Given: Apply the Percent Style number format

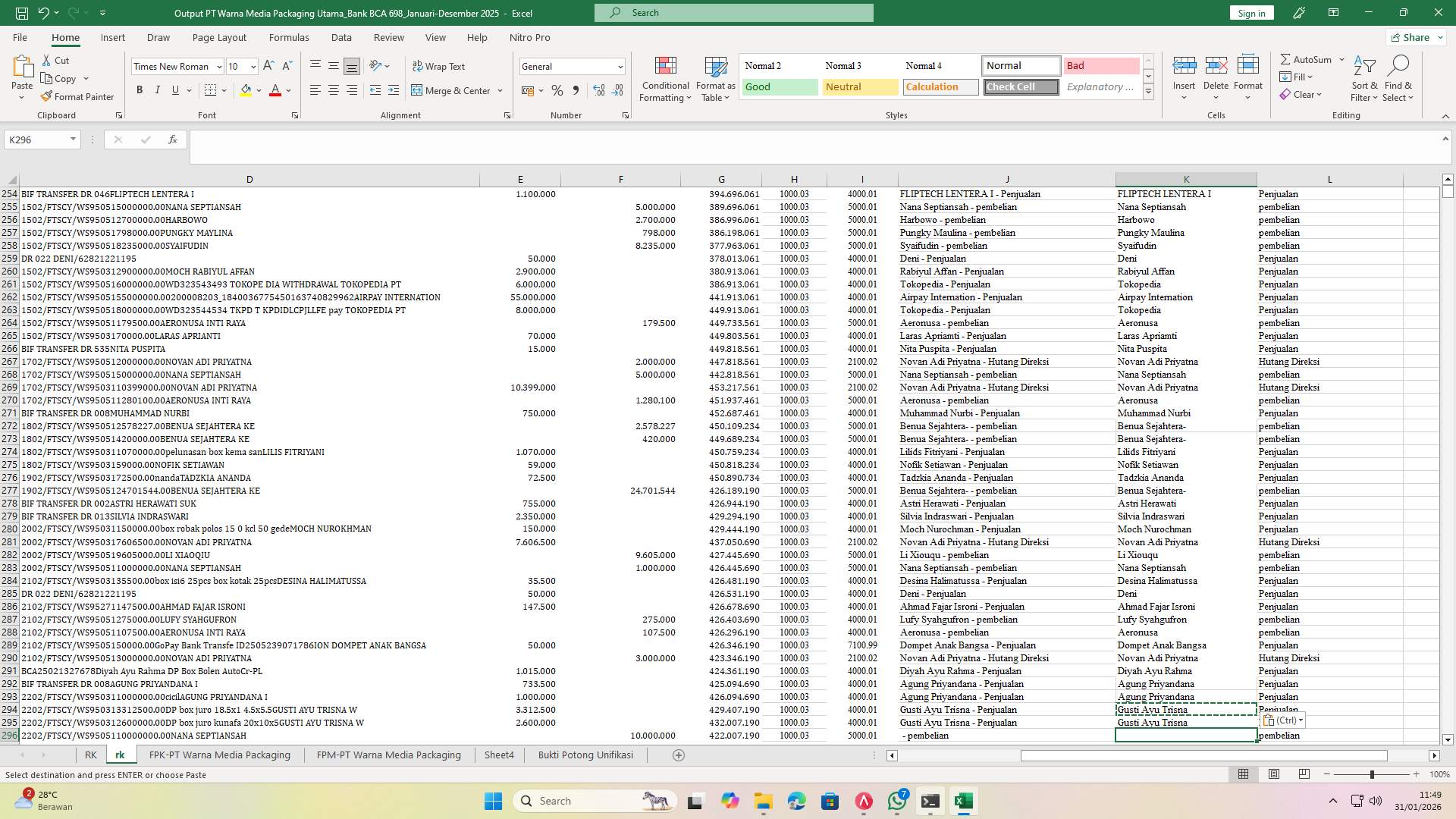Looking at the screenshot, I should (557, 90).
